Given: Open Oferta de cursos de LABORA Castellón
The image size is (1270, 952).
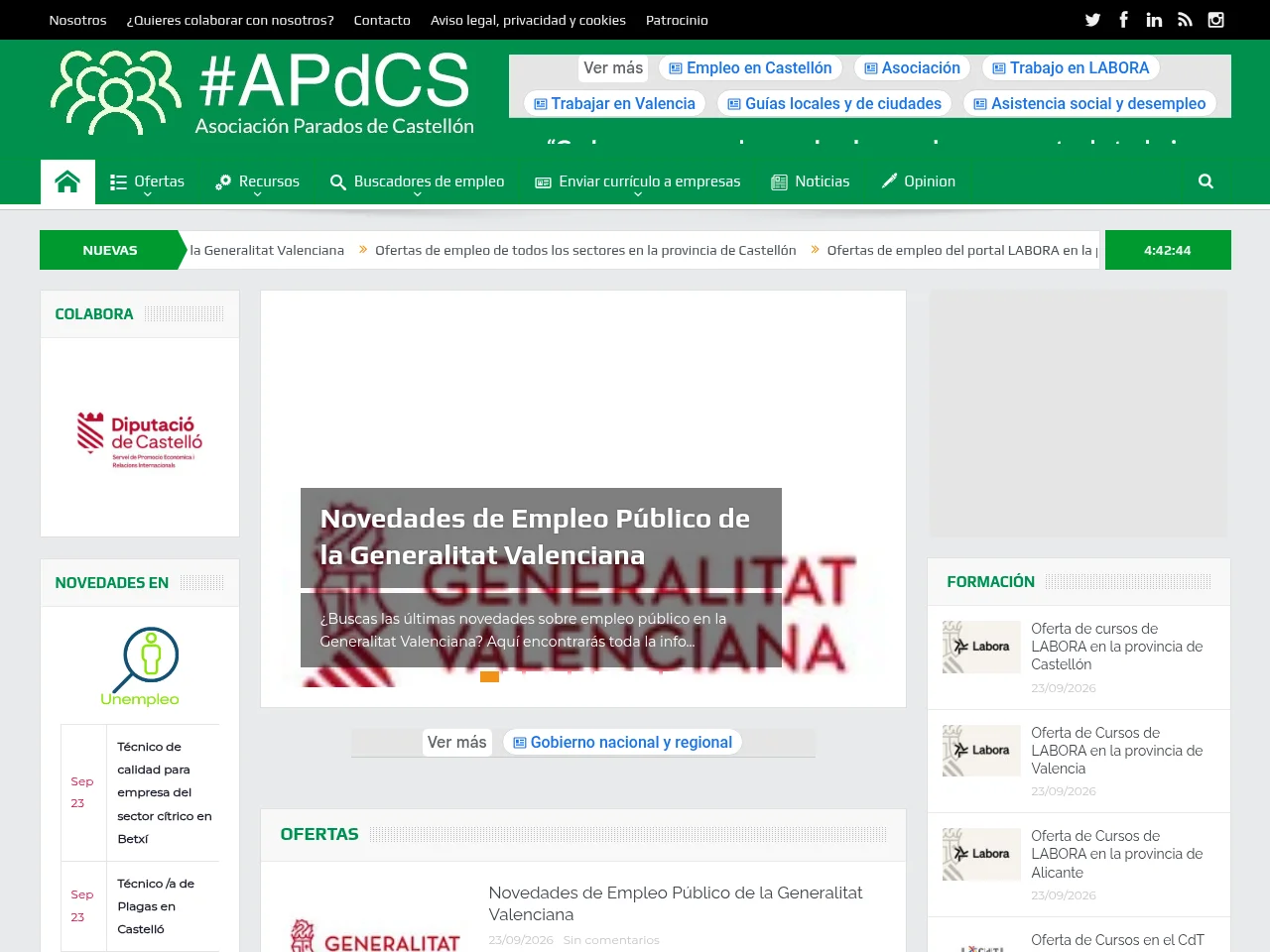Looking at the screenshot, I should (x=1117, y=647).
